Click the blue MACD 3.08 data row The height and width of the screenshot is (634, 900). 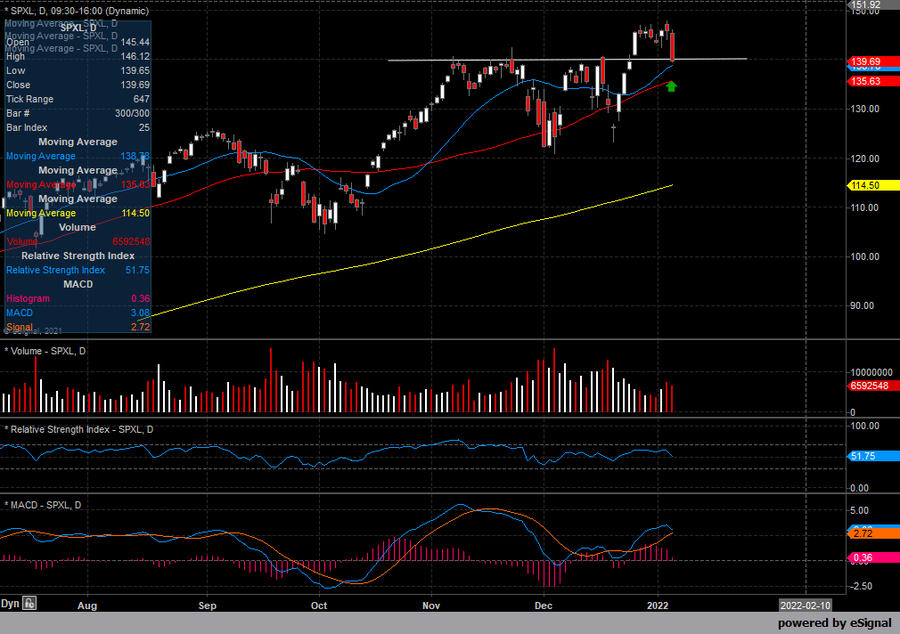[77, 313]
